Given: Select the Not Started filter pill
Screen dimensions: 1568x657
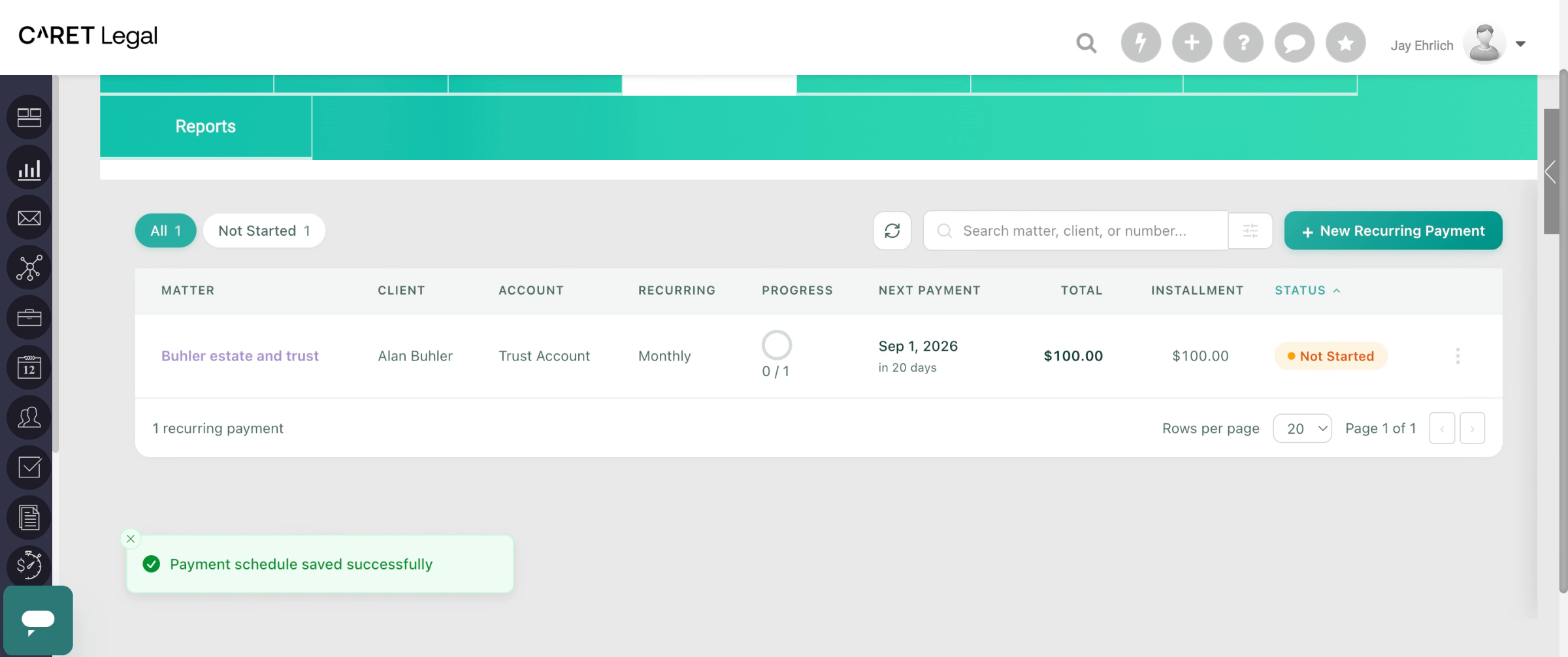Looking at the screenshot, I should coord(264,231).
